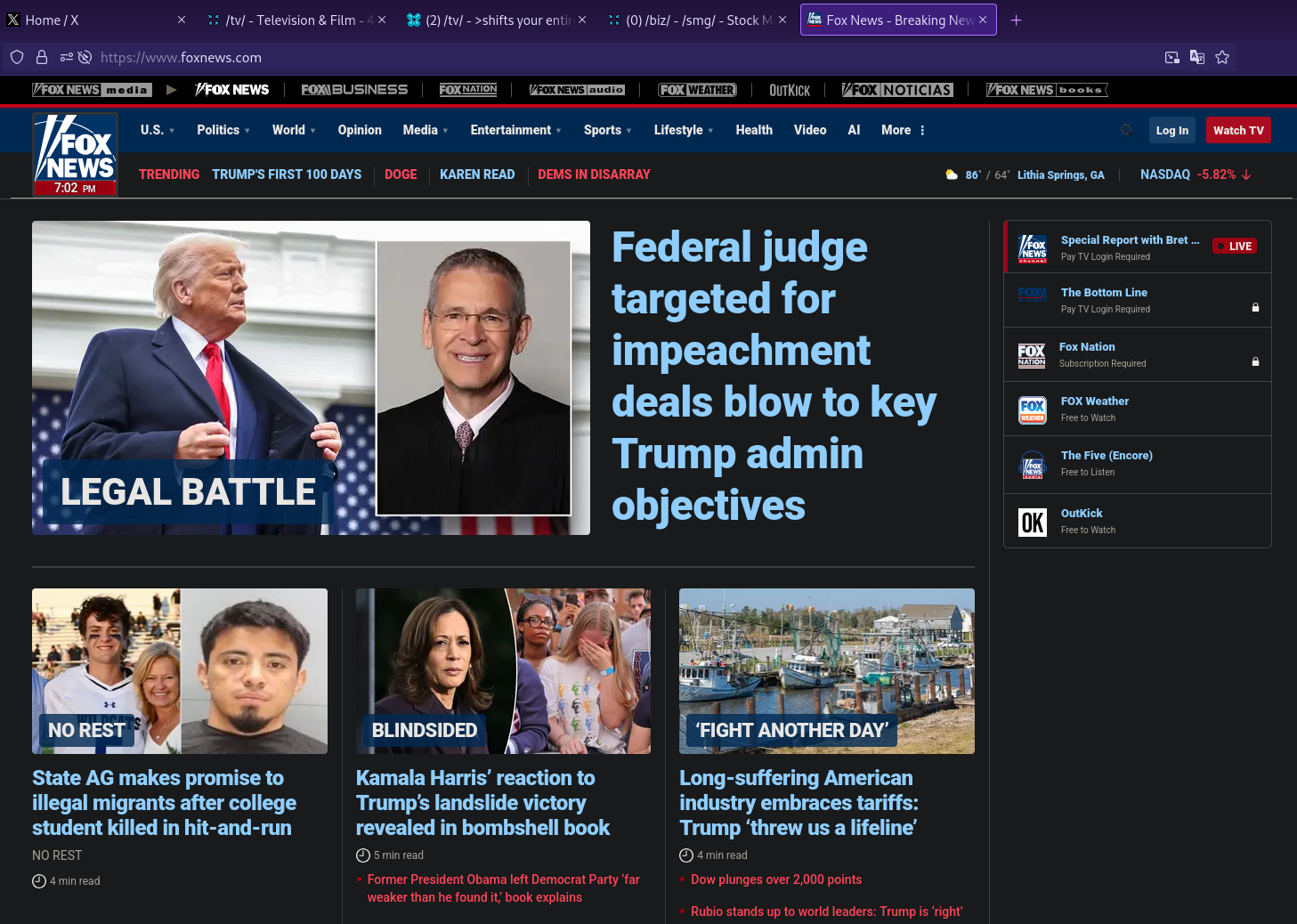Open the Fox News Books logo

[1047, 90]
